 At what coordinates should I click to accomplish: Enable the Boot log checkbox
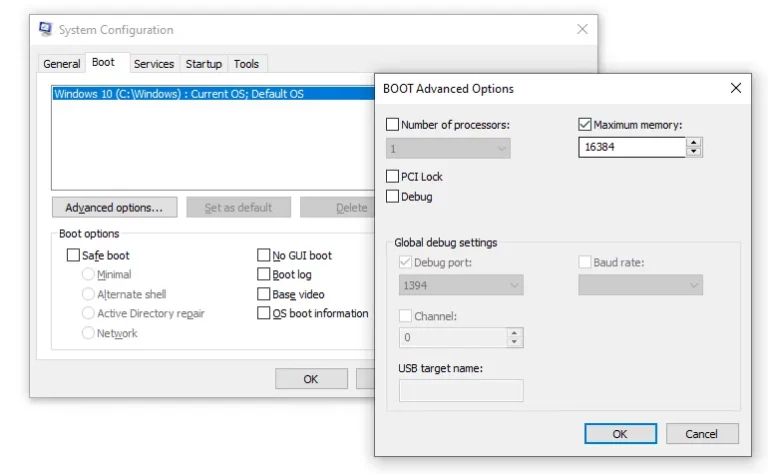pos(264,274)
